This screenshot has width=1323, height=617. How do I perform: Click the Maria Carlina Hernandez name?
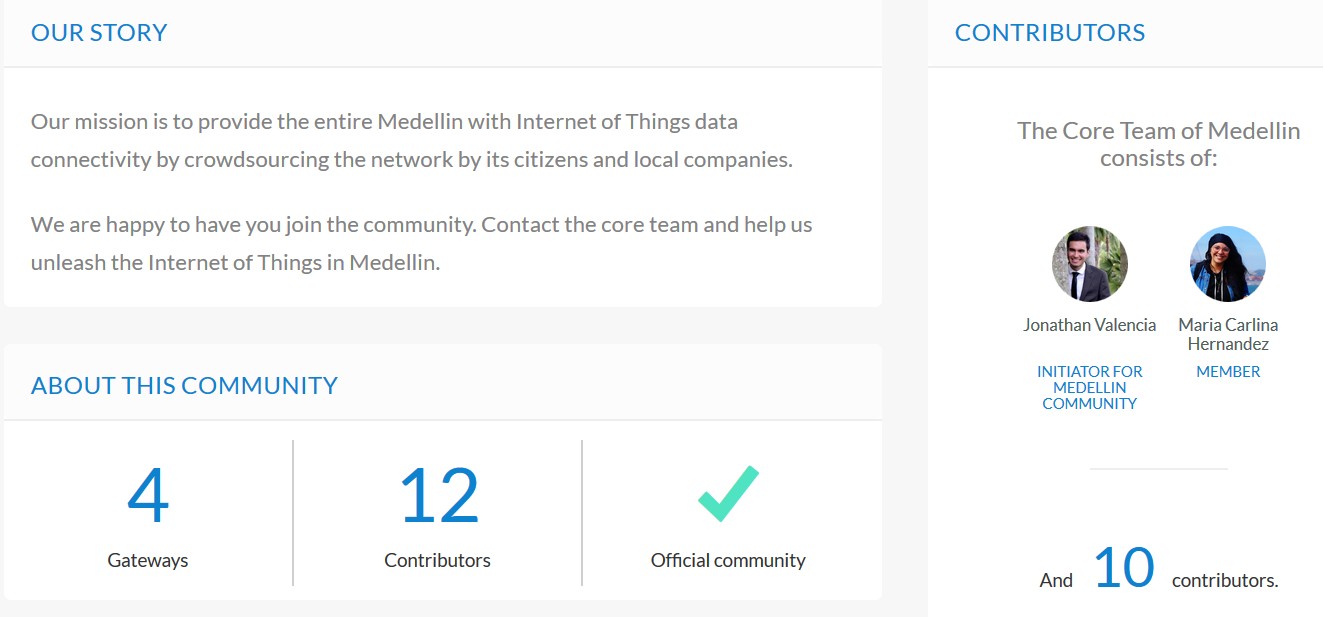pyautogui.click(x=1228, y=334)
